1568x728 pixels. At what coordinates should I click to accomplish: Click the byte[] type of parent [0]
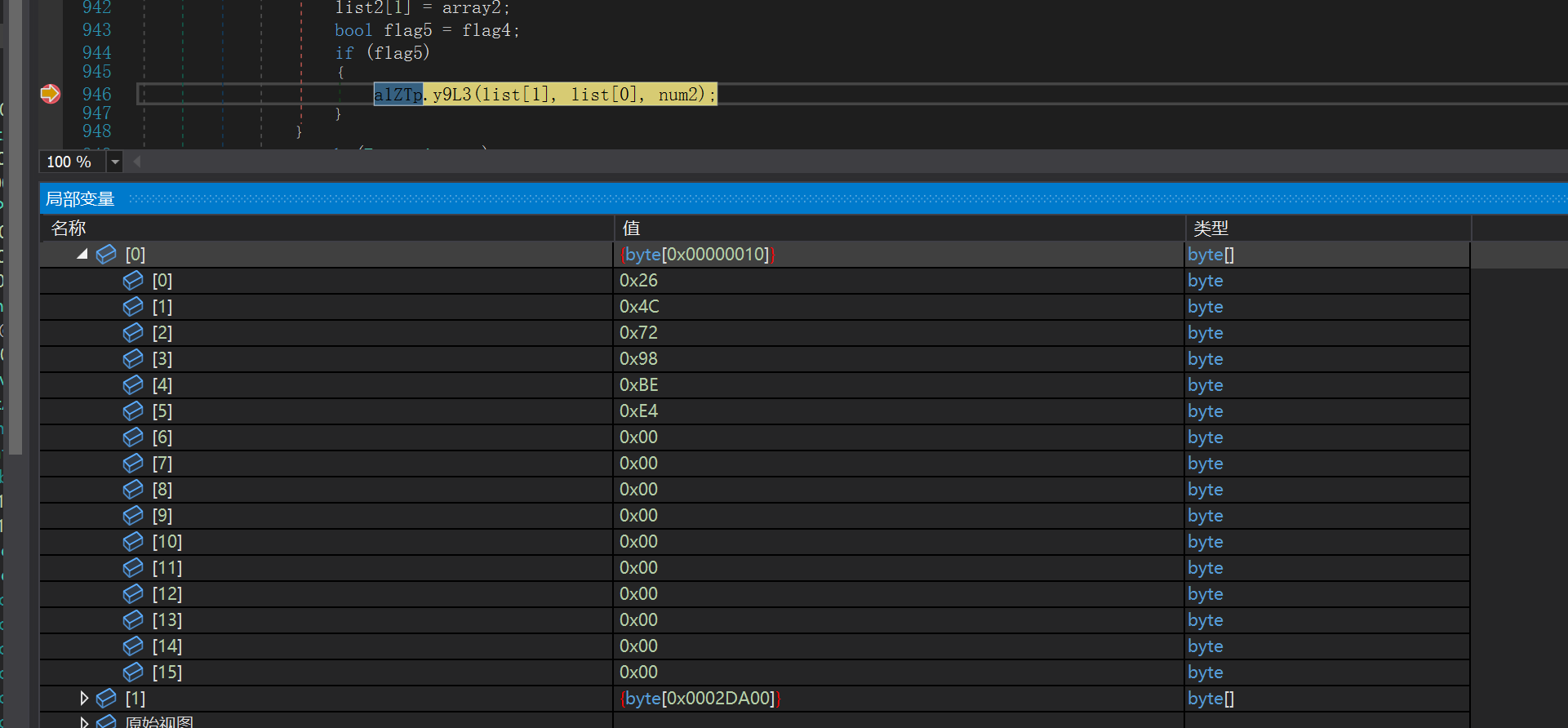tap(1210, 254)
